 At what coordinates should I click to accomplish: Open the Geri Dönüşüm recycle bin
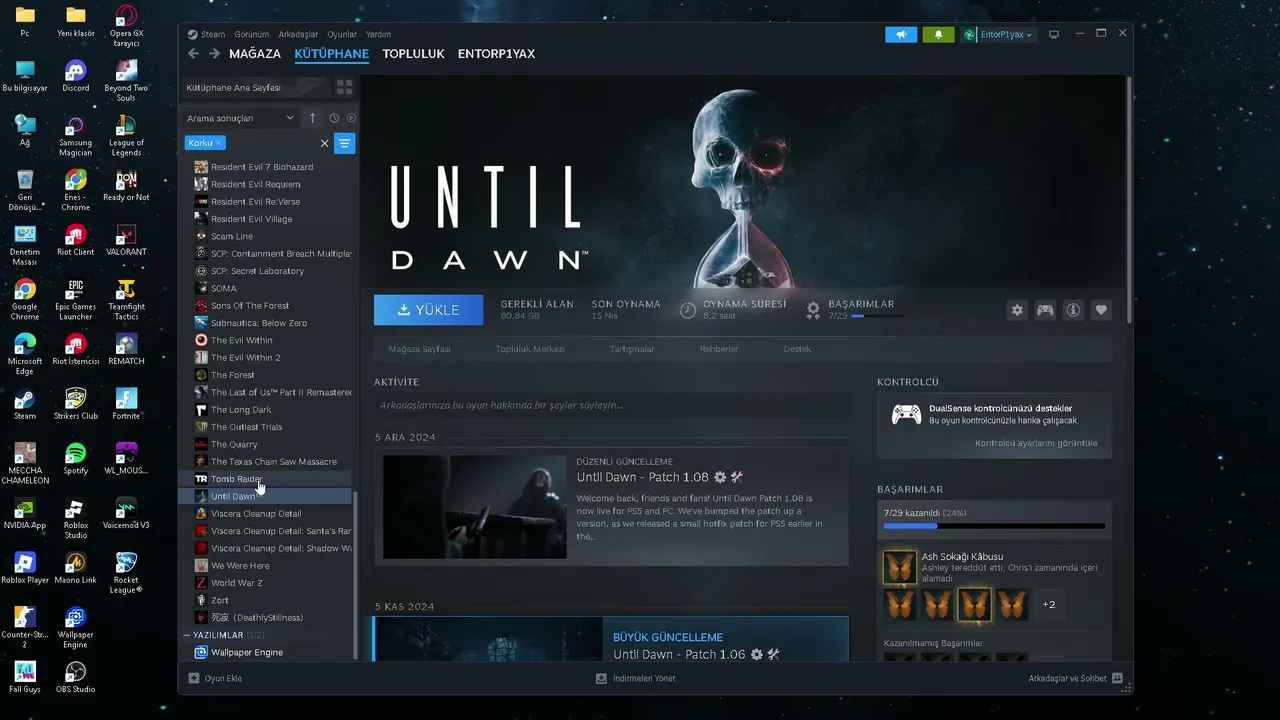point(25,190)
